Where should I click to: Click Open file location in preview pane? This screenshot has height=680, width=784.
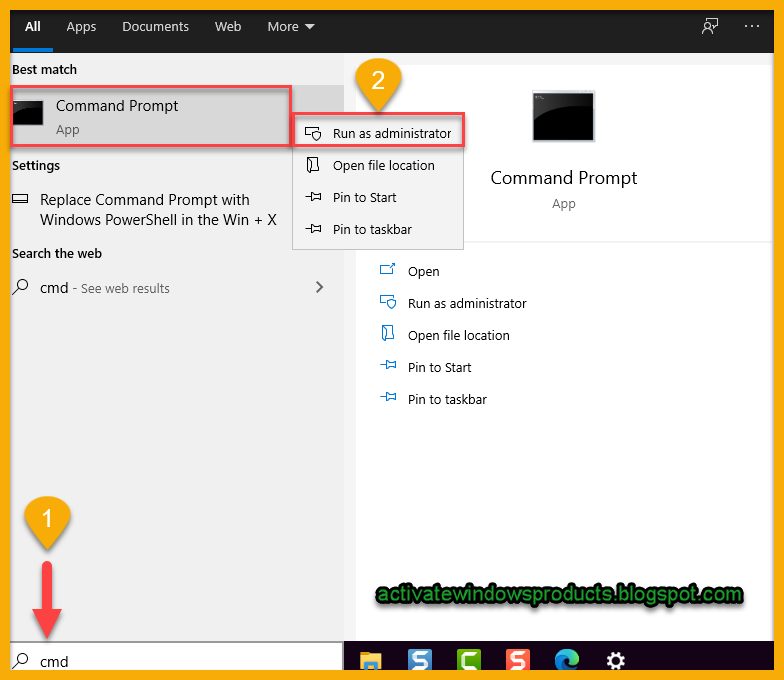tap(458, 336)
